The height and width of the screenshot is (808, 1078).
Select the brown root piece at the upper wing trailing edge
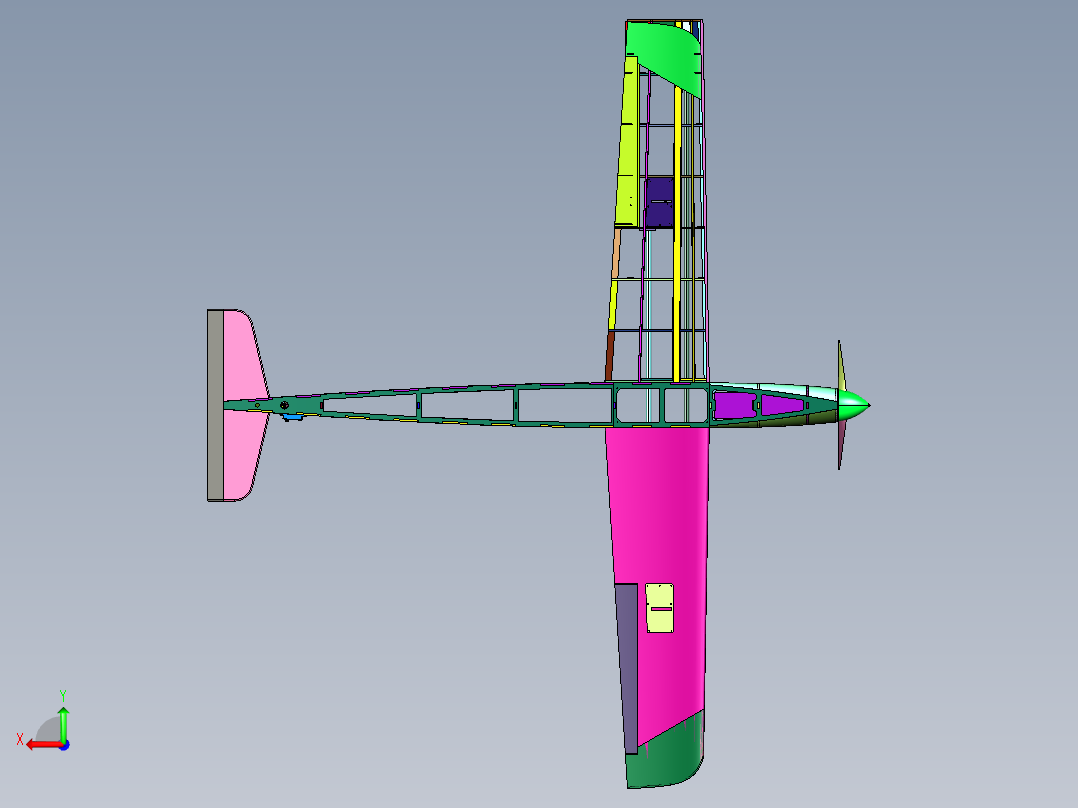(x=609, y=356)
